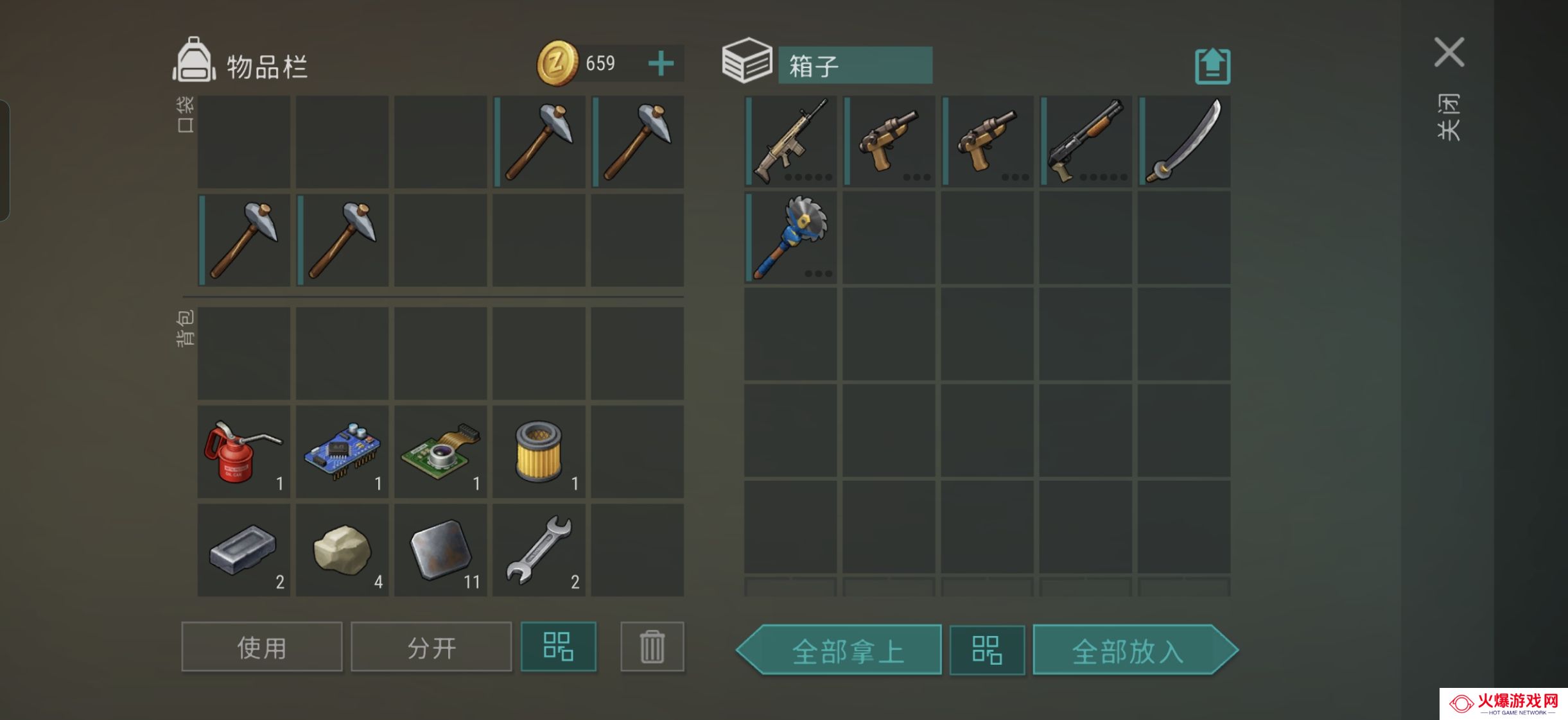The width and height of the screenshot is (1568, 720).
Task: Sort inventory with the grid button
Action: coord(558,646)
